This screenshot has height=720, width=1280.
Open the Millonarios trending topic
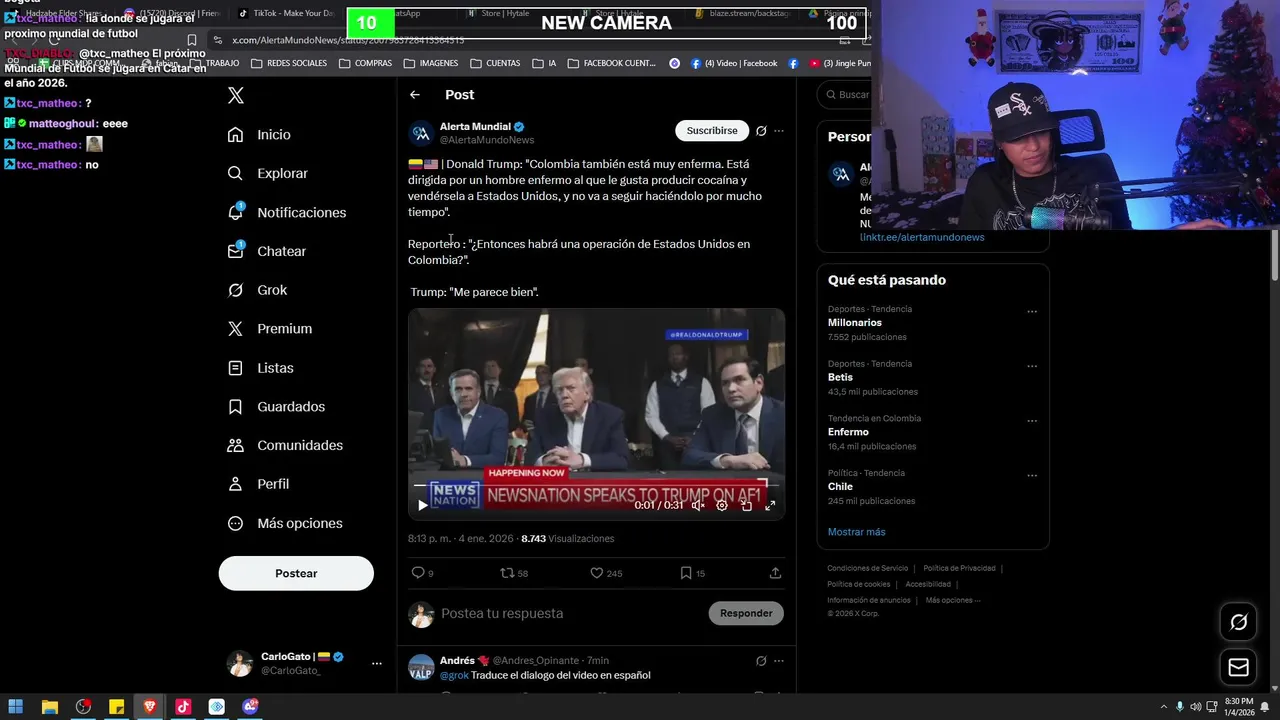pyautogui.click(x=855, y=323)
